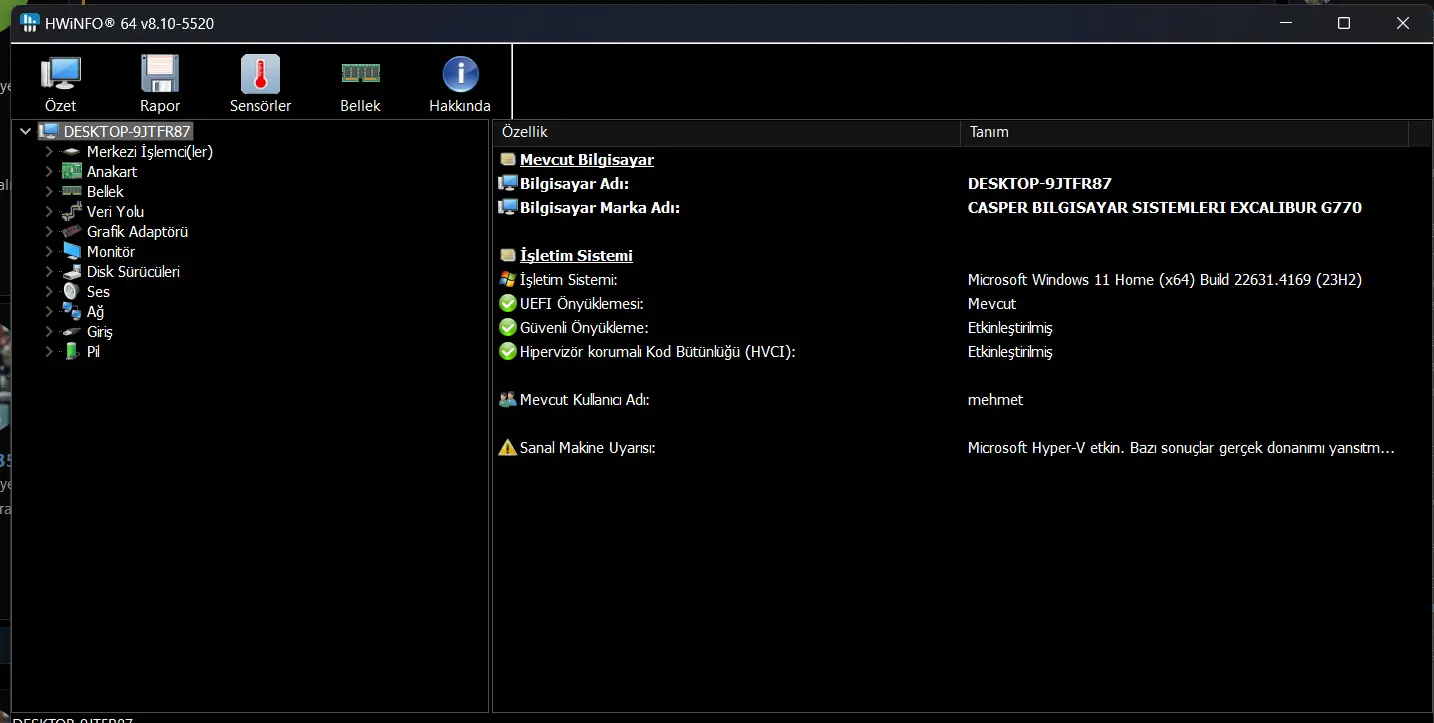Click the drive icon beside Disk Sürücüleri

coord(71,272)
